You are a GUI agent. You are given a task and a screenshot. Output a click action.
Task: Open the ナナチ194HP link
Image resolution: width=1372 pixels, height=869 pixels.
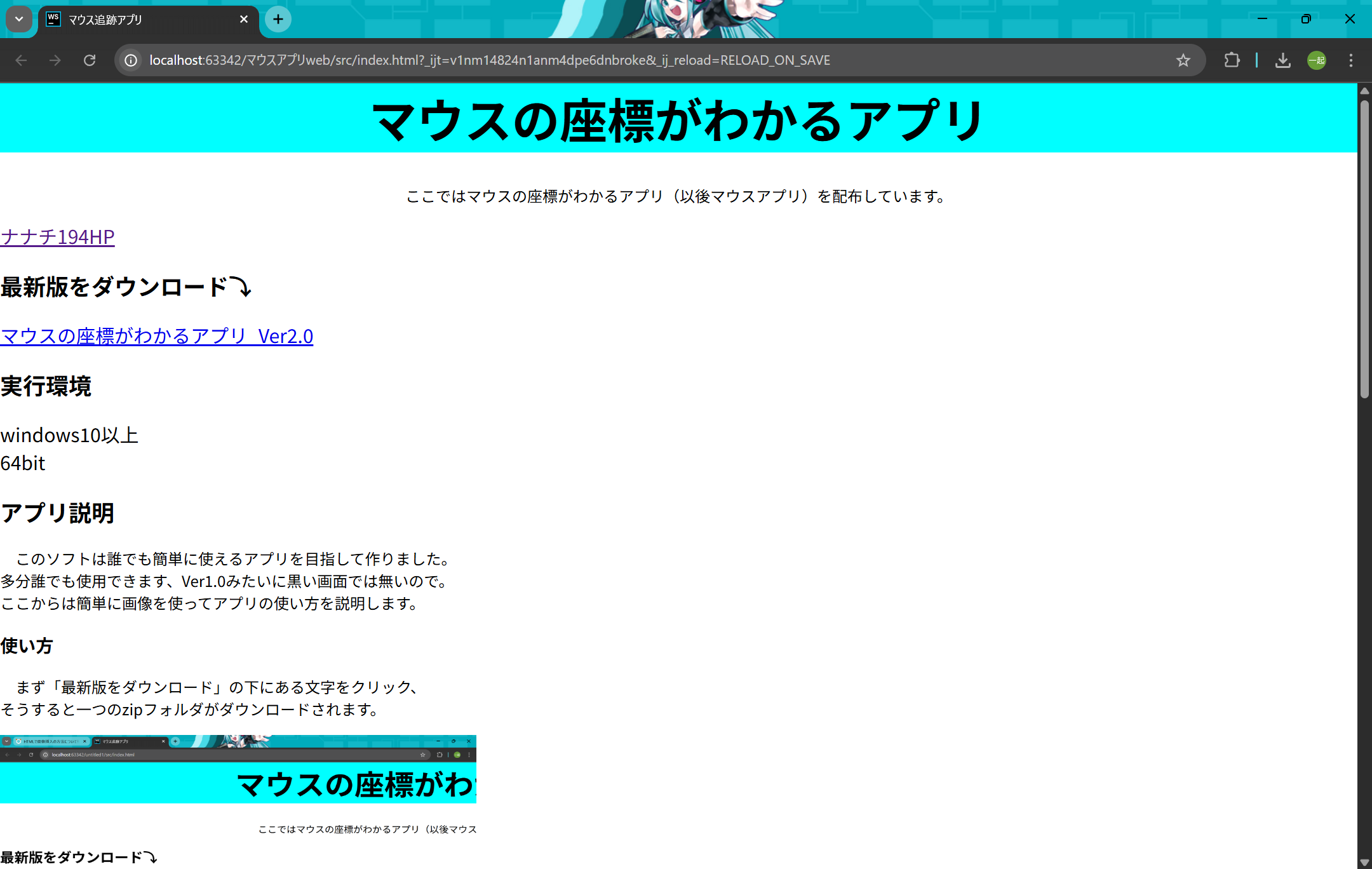click(x=58, y=237)
